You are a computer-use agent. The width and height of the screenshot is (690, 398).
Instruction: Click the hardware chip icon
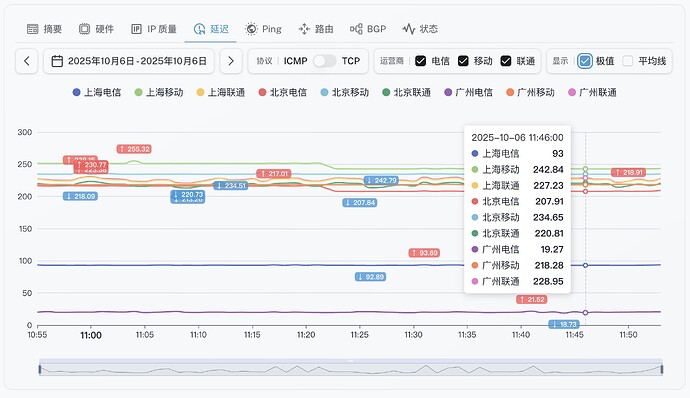[x=84, y=29]
